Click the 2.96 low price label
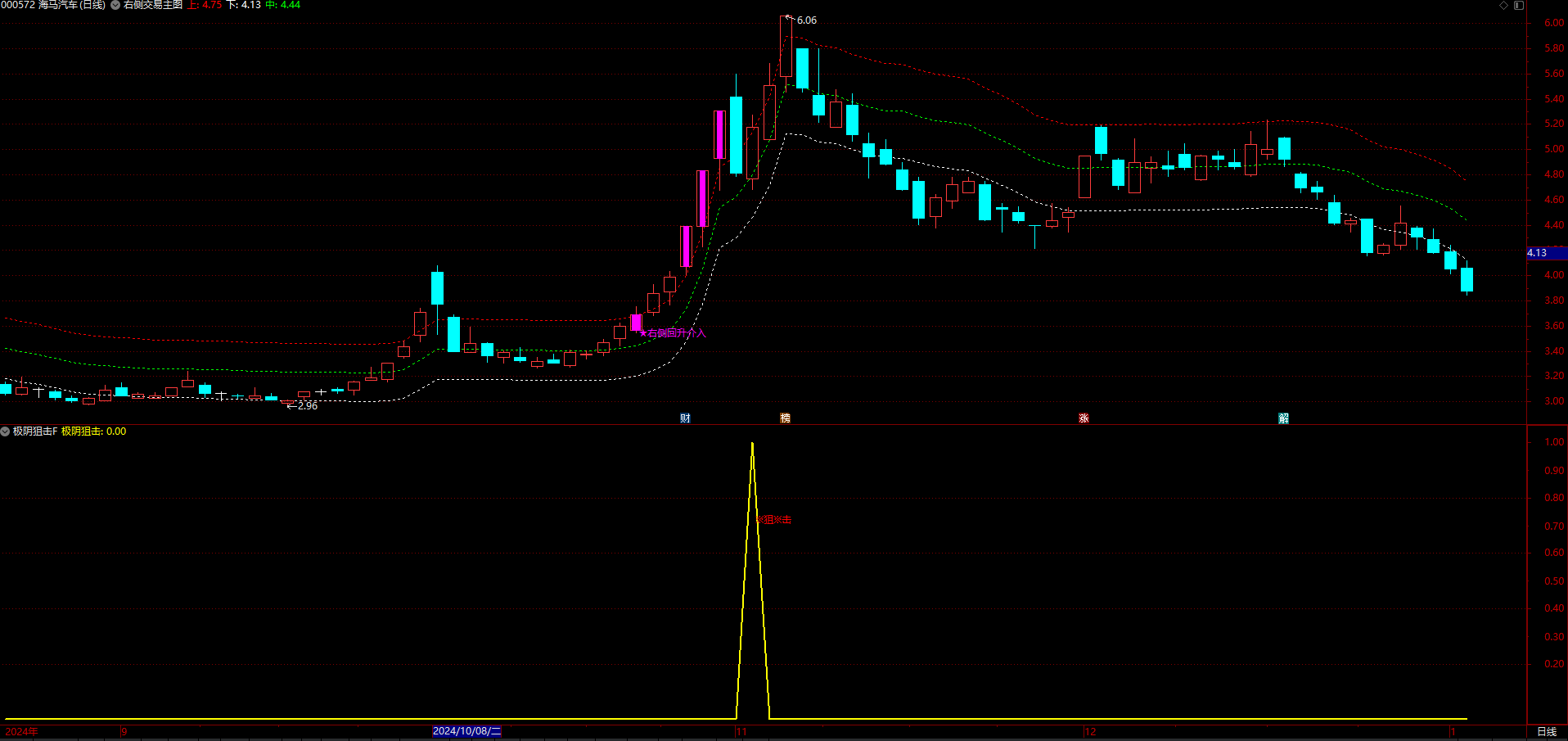 click(308, 406)
